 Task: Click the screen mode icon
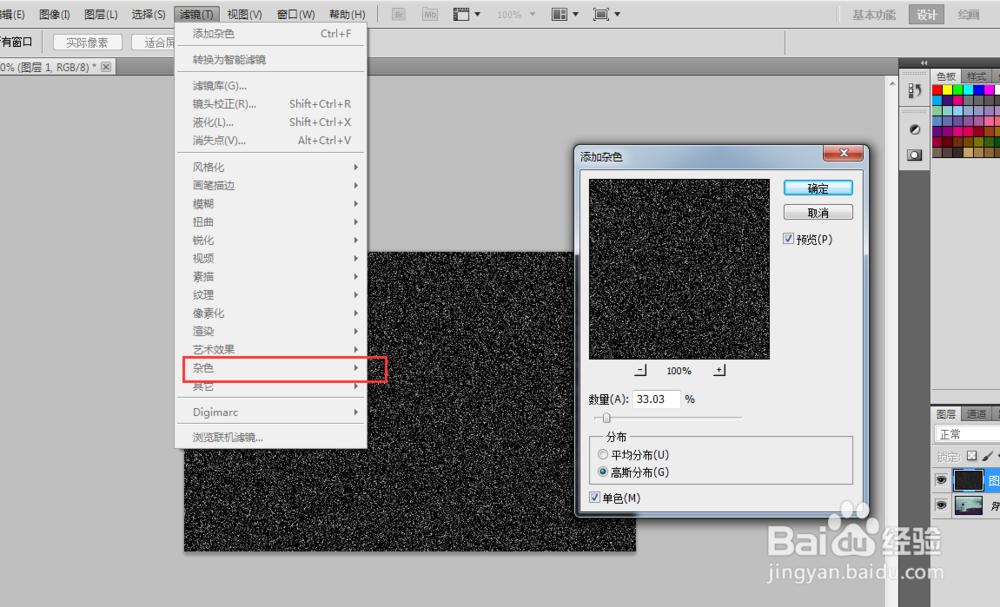pos(601,14)
